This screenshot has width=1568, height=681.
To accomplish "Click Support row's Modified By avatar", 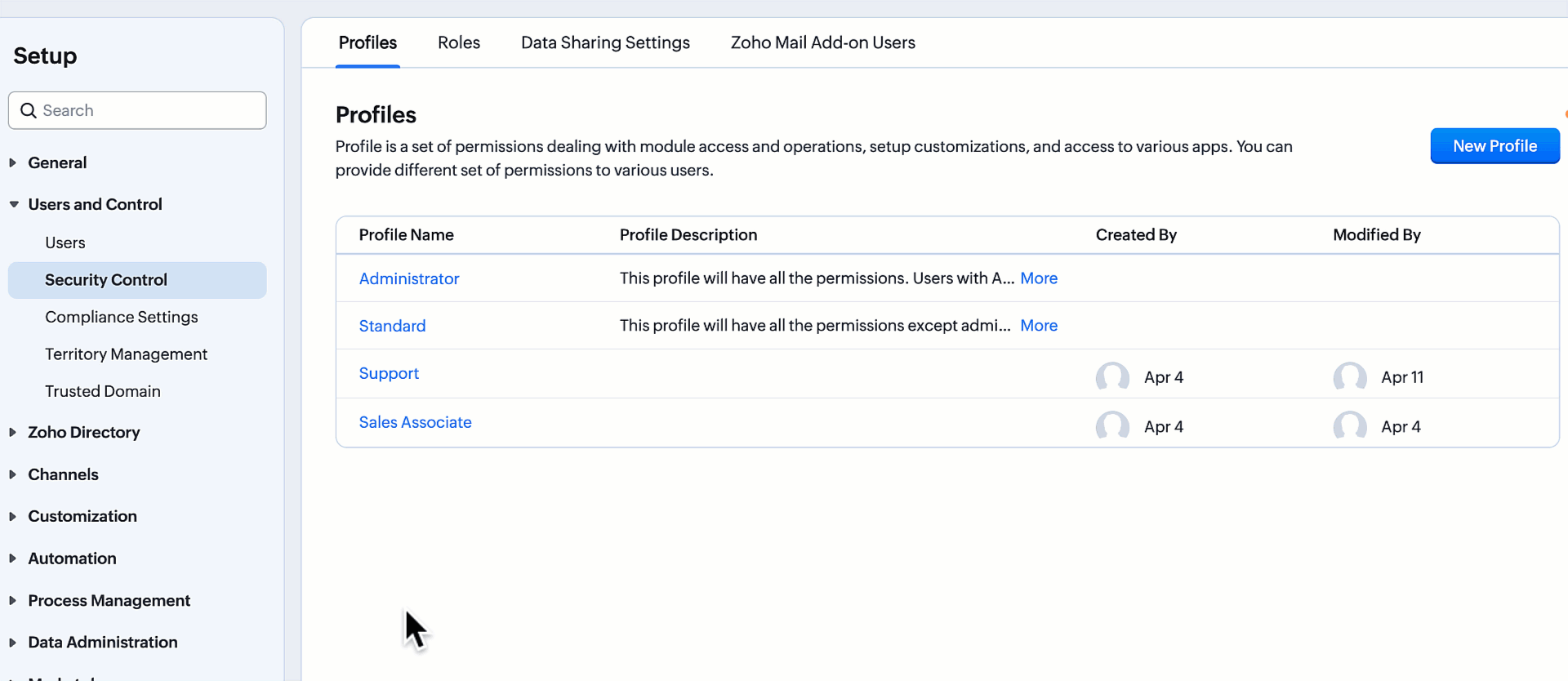I will [1349, 377].
